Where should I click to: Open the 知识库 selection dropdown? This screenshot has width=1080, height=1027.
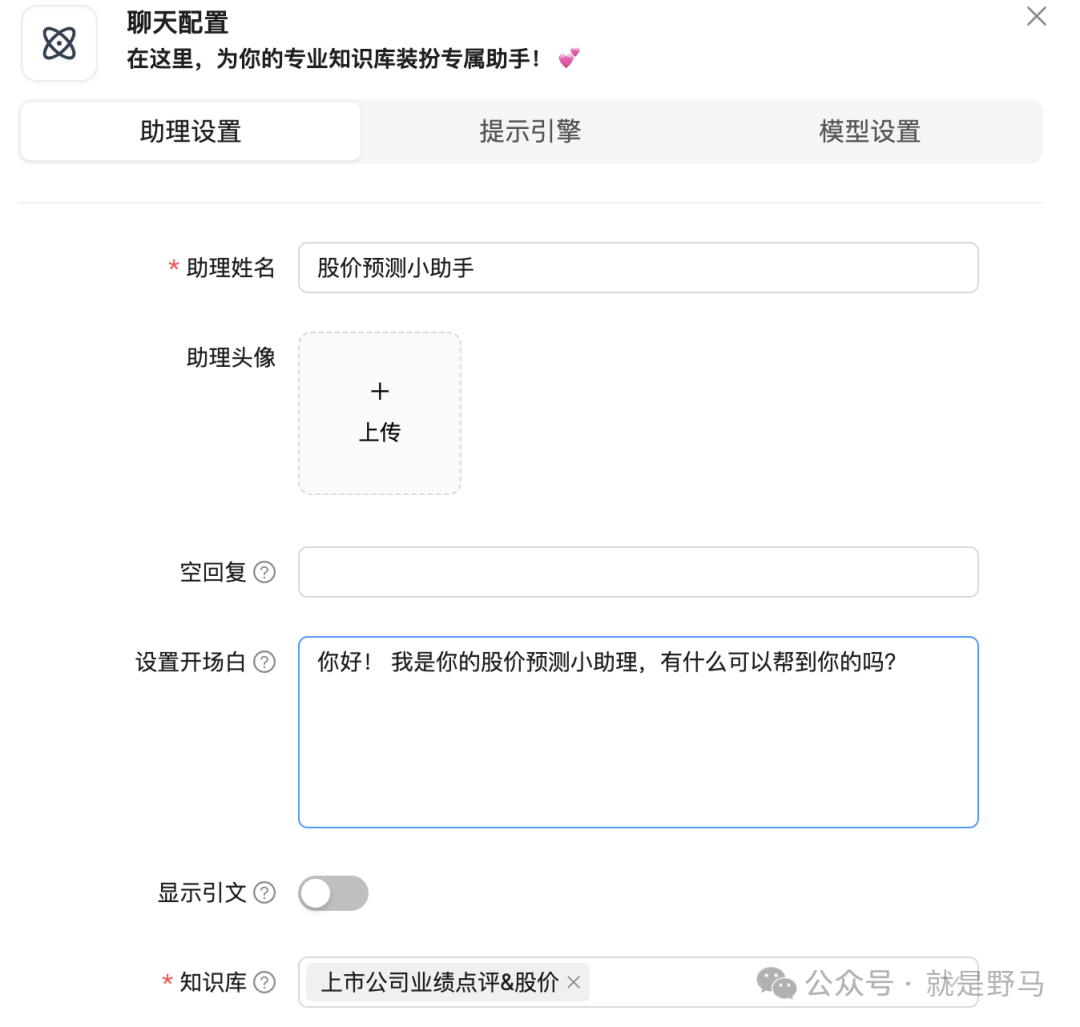click(680, 983)
